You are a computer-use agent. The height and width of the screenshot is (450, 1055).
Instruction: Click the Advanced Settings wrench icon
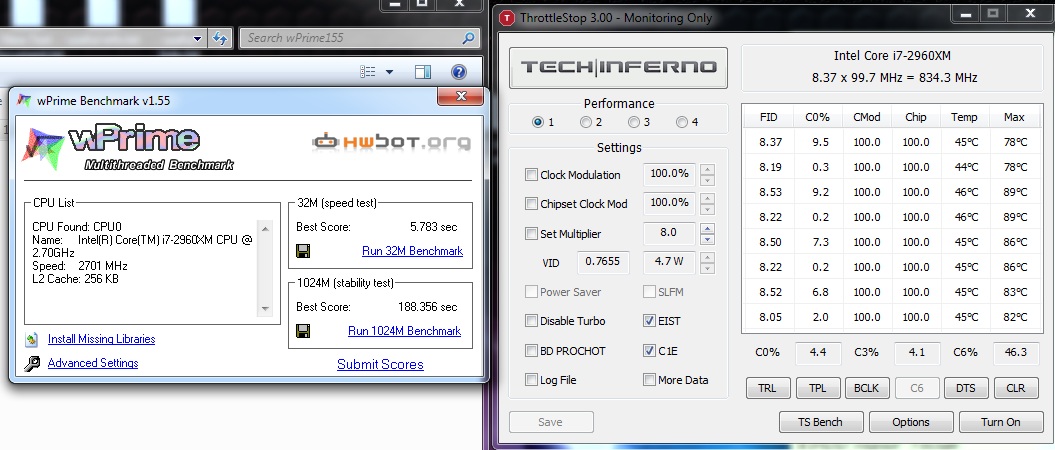point(32,363)
